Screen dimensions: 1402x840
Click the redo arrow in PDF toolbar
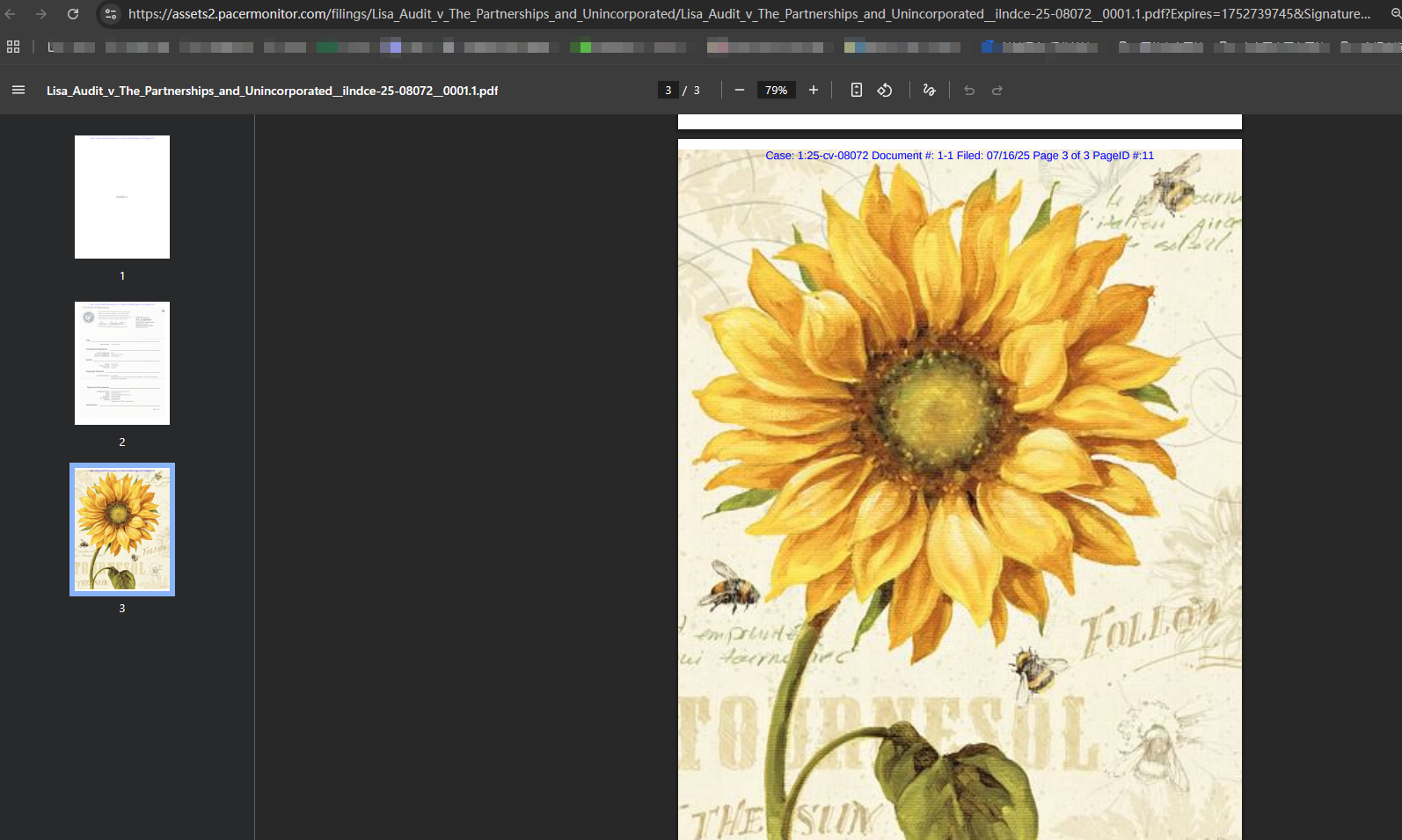click(x=997, y=91)
